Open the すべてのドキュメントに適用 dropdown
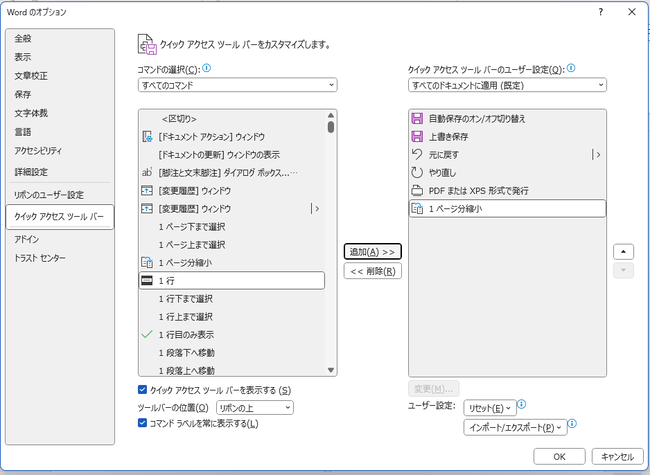The image size is (650, 475). point(507,85)
